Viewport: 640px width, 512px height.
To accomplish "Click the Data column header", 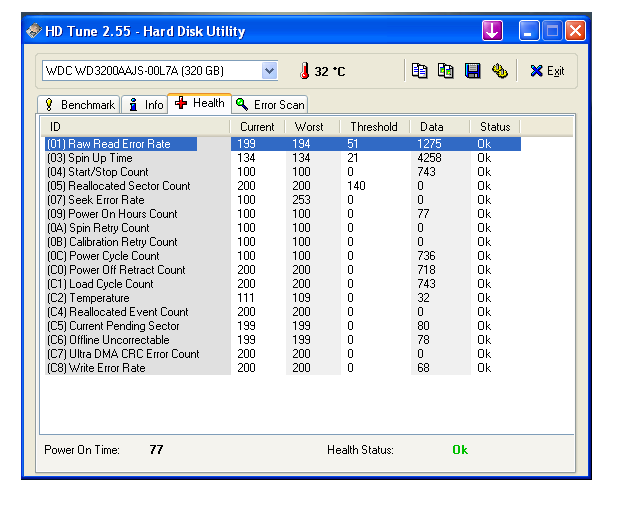I will tap(440, 127).
